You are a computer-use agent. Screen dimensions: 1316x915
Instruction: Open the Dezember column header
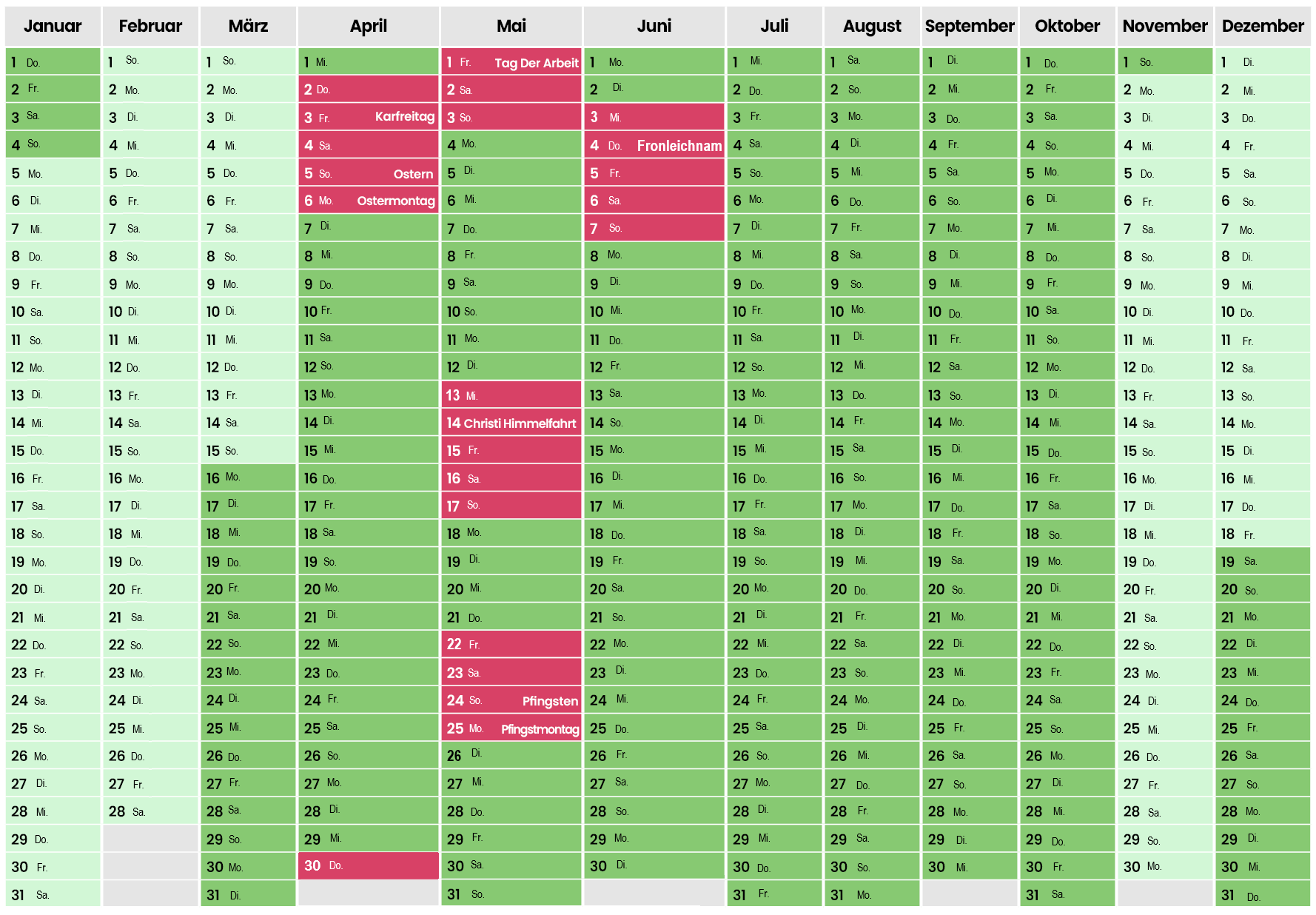1263,27
